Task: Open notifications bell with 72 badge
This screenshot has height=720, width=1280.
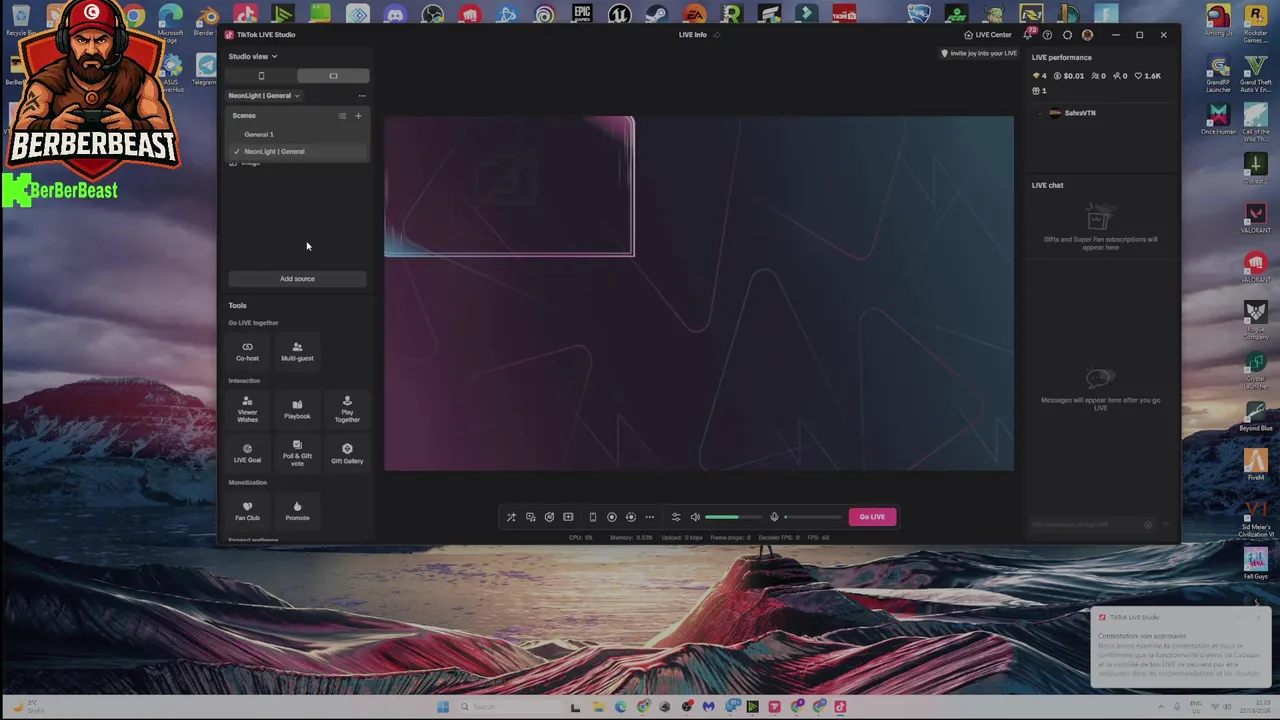Action: (1029, 35)
